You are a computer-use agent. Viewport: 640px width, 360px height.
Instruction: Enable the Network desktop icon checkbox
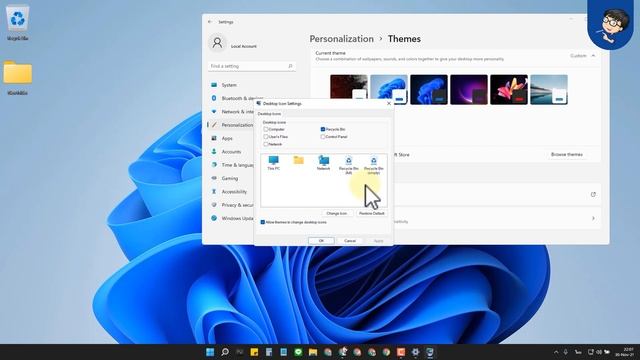tap(266, 144)
